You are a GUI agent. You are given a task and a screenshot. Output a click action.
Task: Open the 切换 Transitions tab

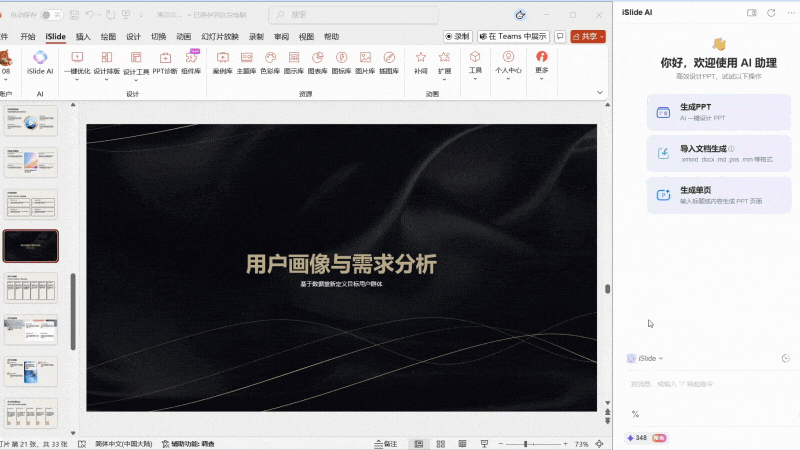click(x=158, y=36)
